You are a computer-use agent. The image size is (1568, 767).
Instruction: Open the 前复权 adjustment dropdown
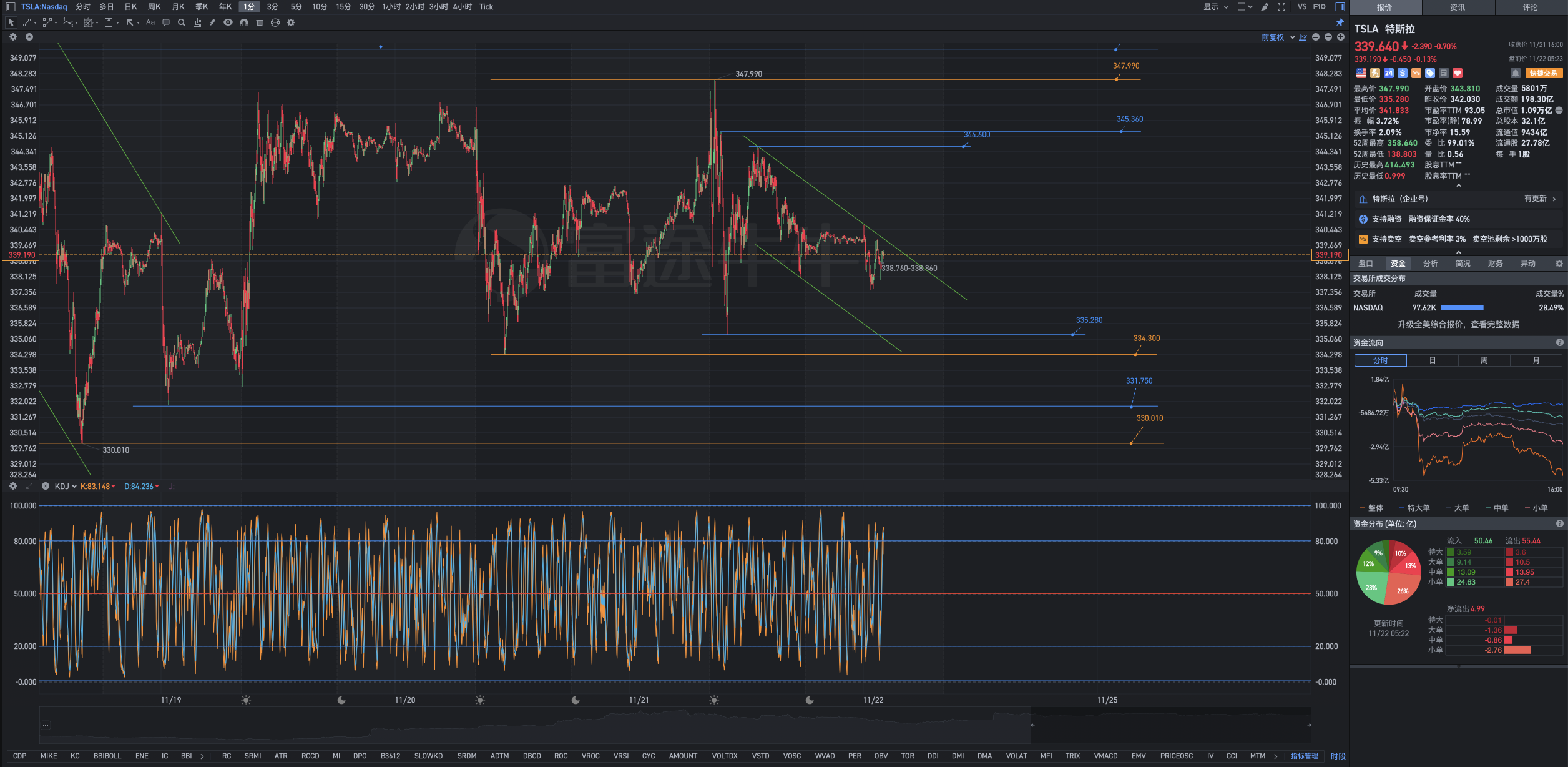[x=1278, y=37]
